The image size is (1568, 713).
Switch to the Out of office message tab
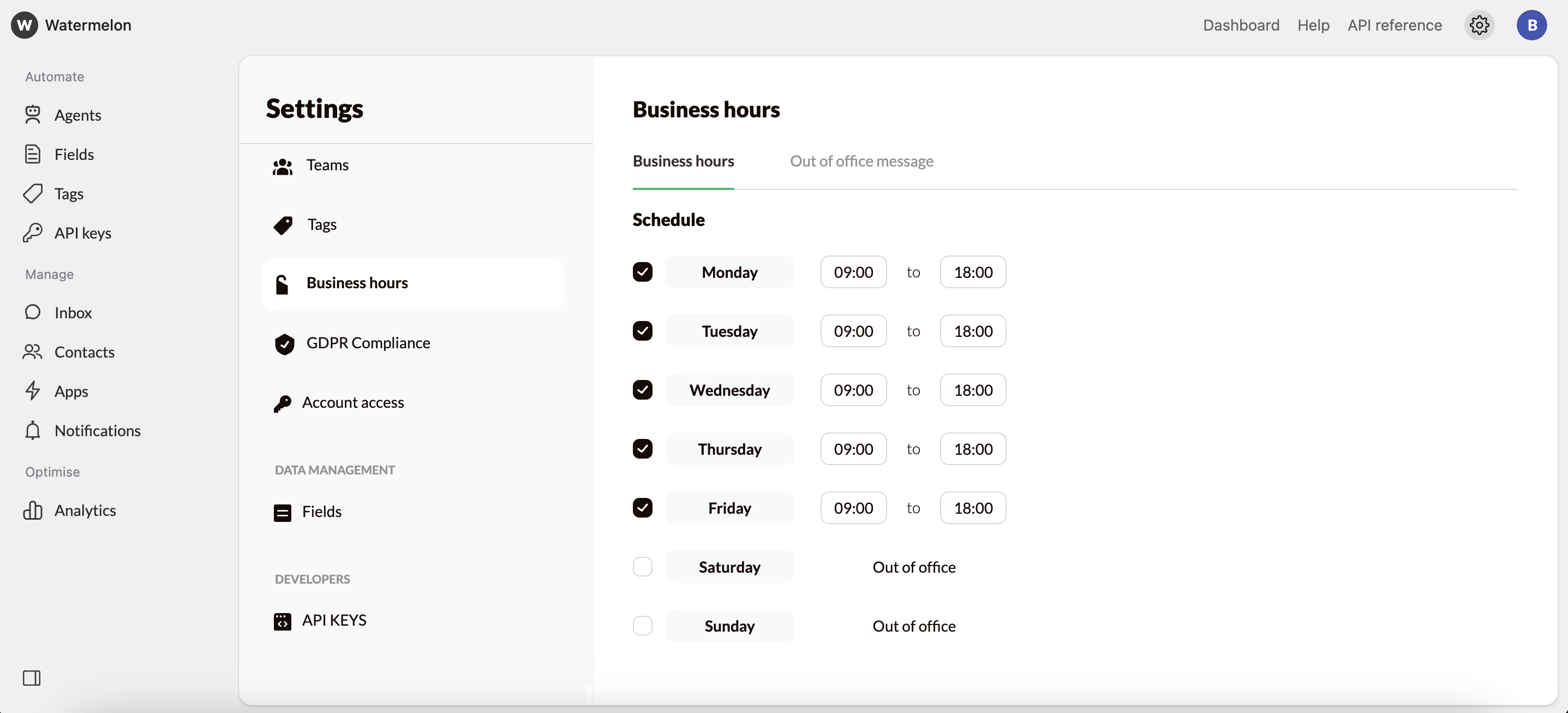[x=861, y=161]
